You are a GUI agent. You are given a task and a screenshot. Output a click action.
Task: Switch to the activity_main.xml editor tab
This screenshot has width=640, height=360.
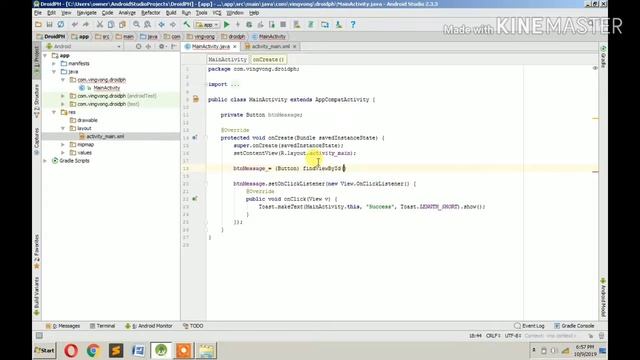pyautogui.click(x=270, y=47)
